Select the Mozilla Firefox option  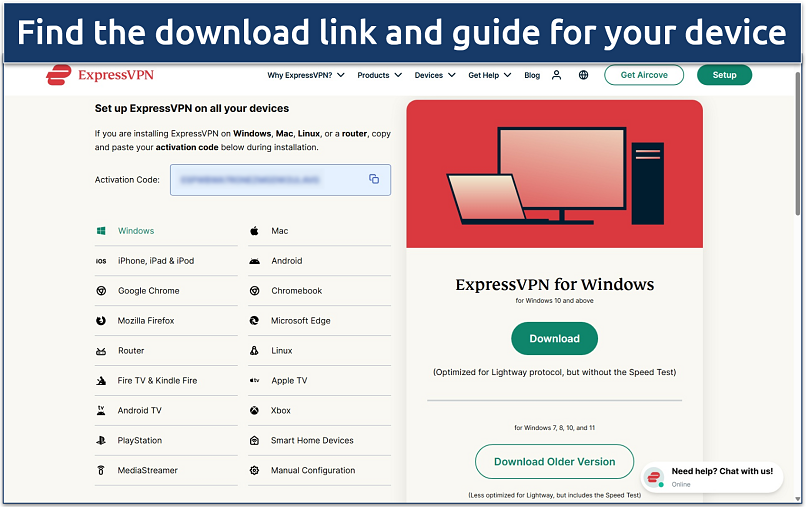tap(166, 321)
